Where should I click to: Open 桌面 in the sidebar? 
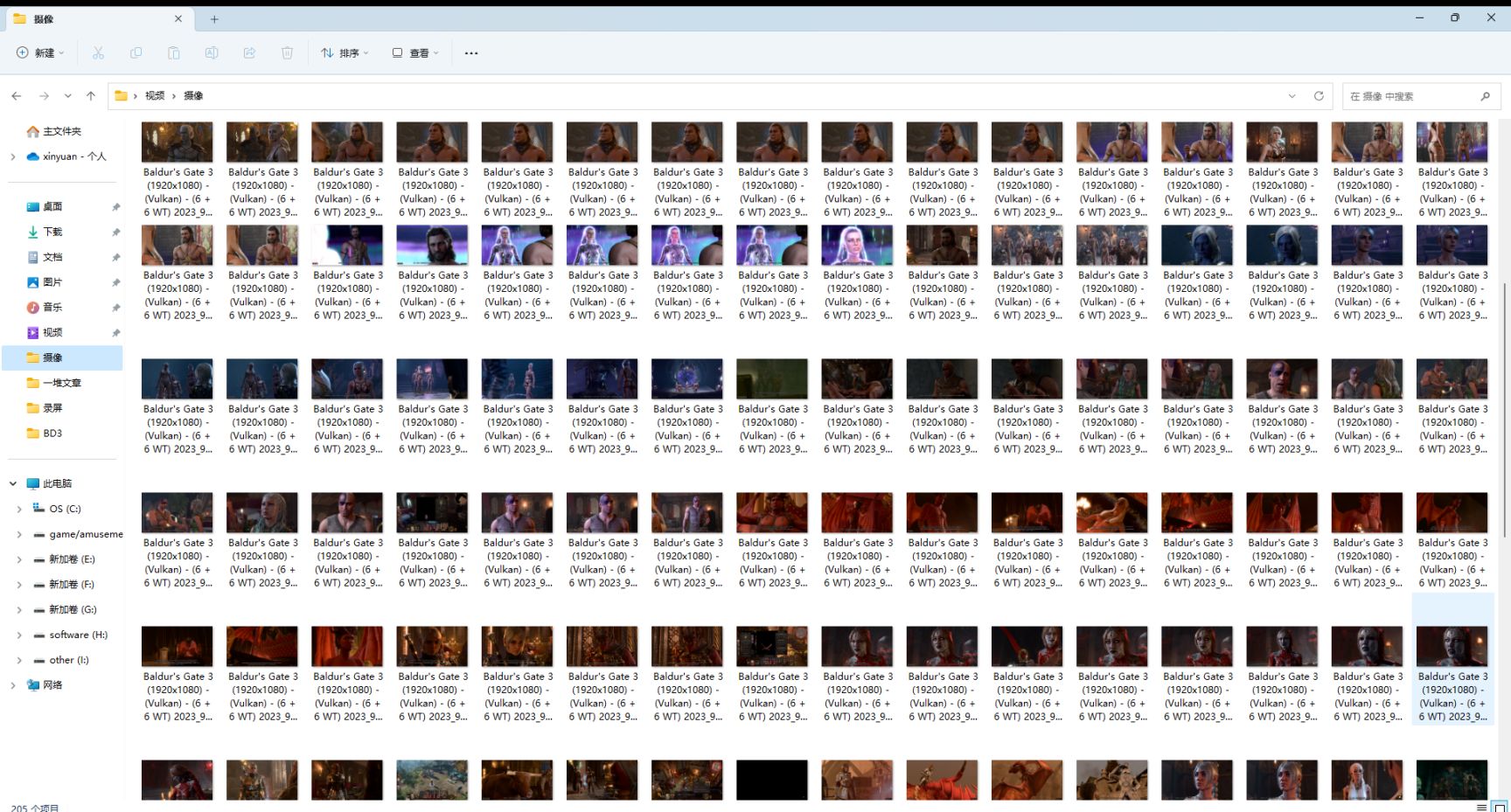(x=52, y=207)
